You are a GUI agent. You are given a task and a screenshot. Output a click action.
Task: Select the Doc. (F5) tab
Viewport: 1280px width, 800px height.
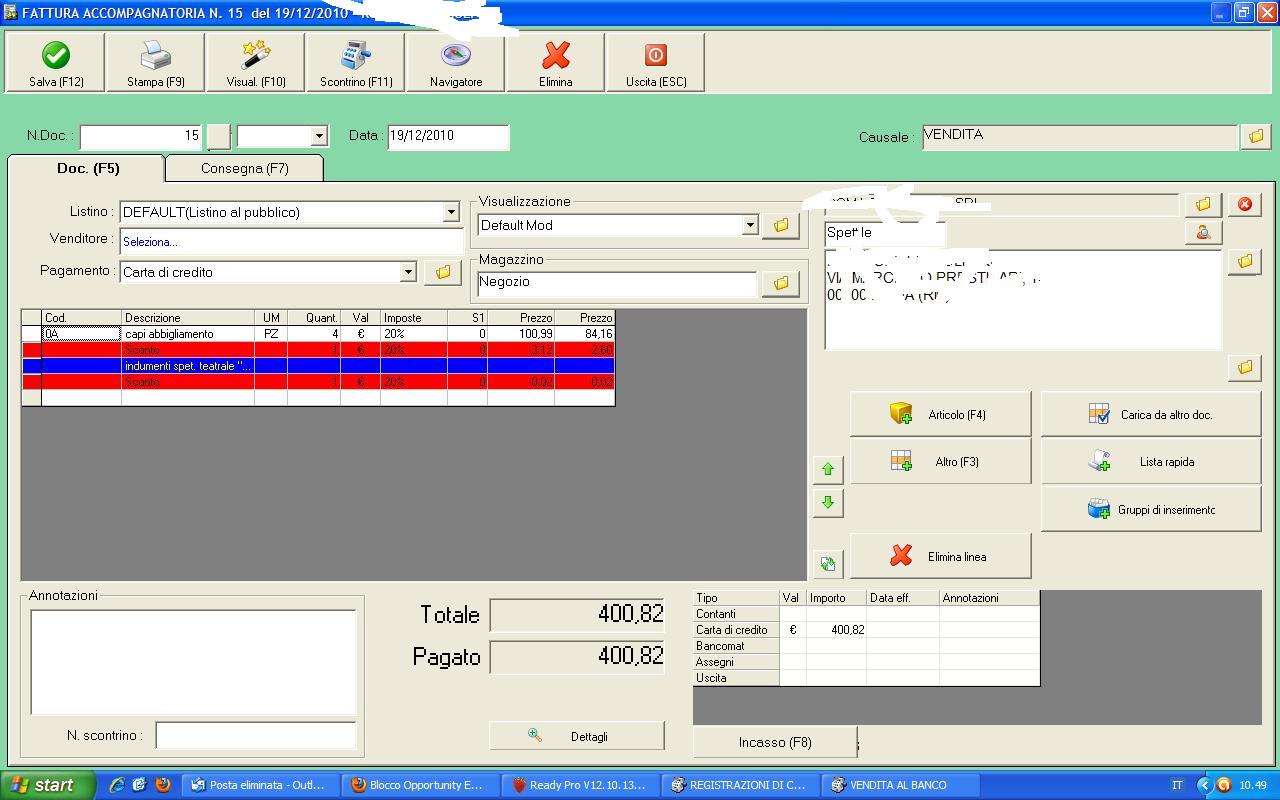pyautogui.click(x=87, y=168)
